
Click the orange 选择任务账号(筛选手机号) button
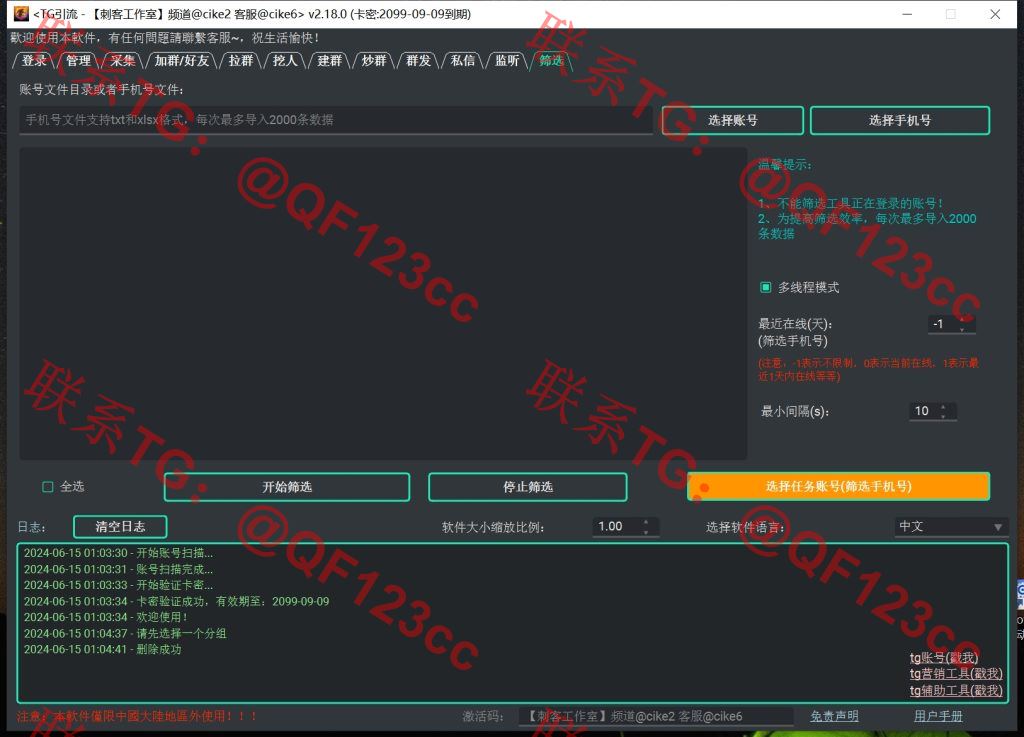pyautogui.click(x=839, y=486)
